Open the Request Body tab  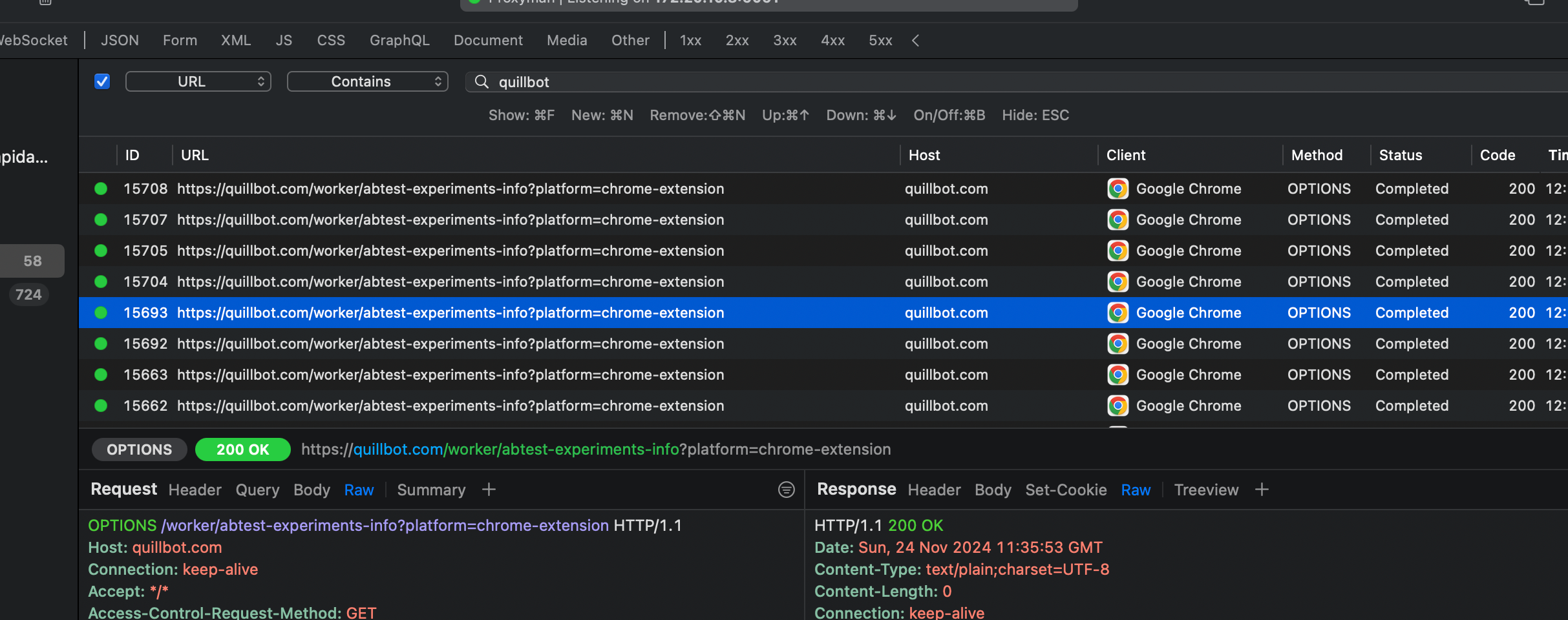312,490
